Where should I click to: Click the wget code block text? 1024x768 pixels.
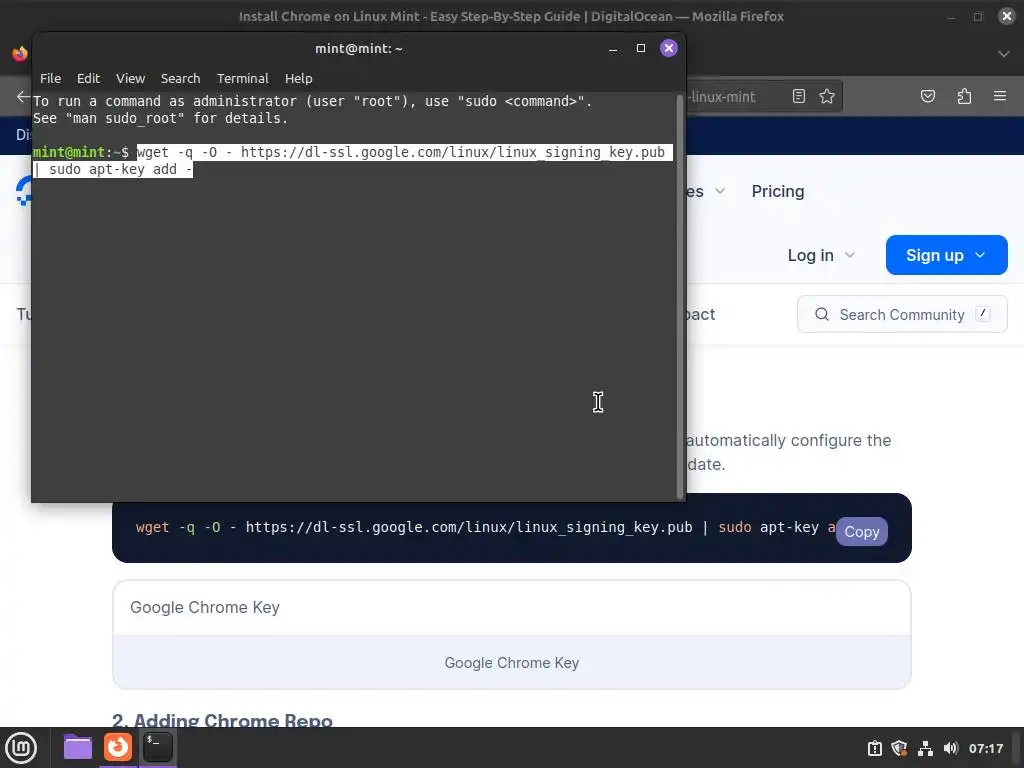click(485, 528)
